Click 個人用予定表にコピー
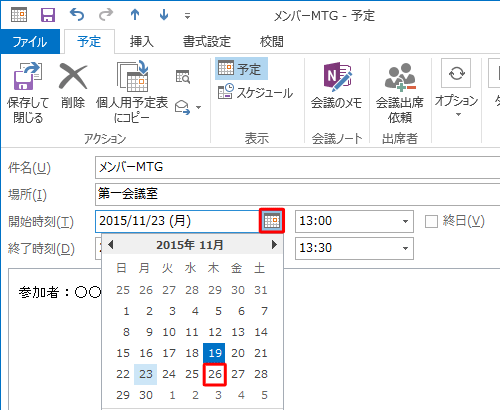 [132, 93]
